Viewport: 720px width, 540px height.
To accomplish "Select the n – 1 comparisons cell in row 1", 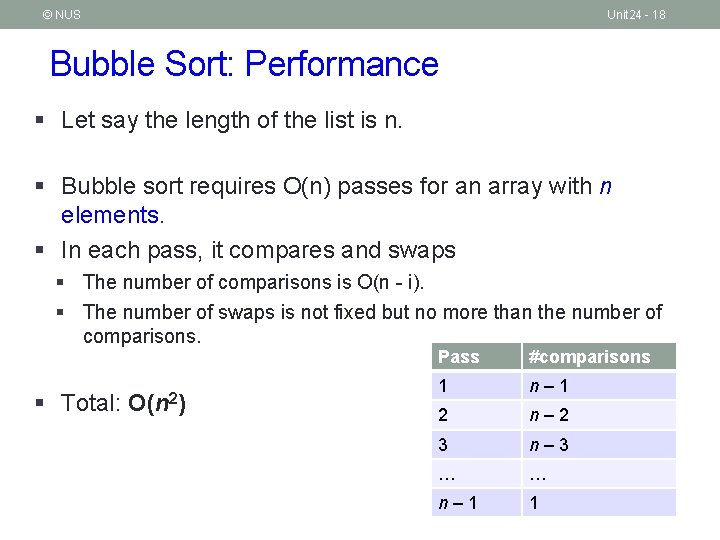I will [599, 386].
